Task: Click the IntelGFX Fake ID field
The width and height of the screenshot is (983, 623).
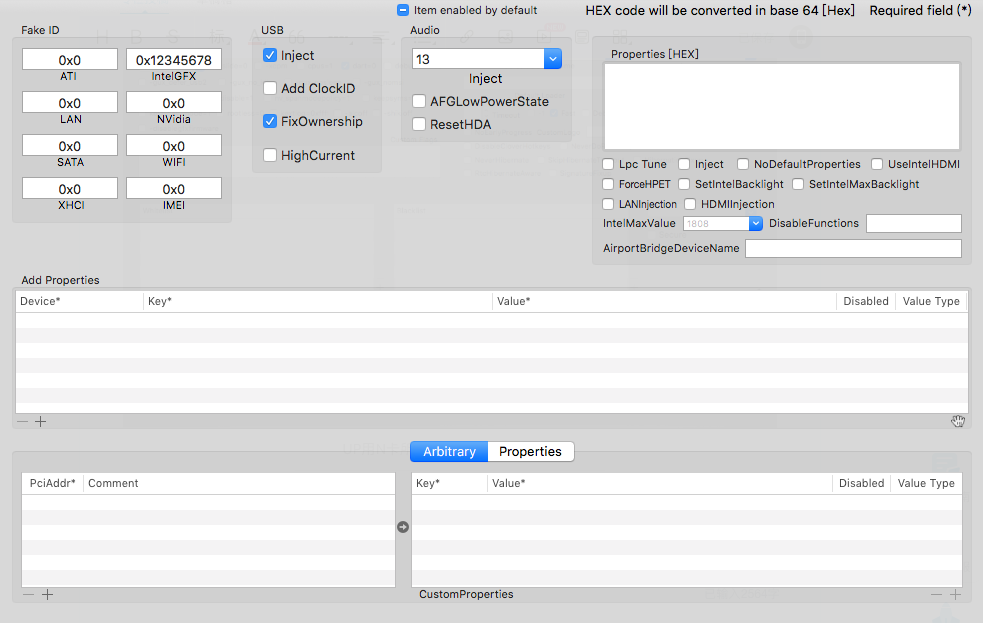Action: (x=174, y=60)
